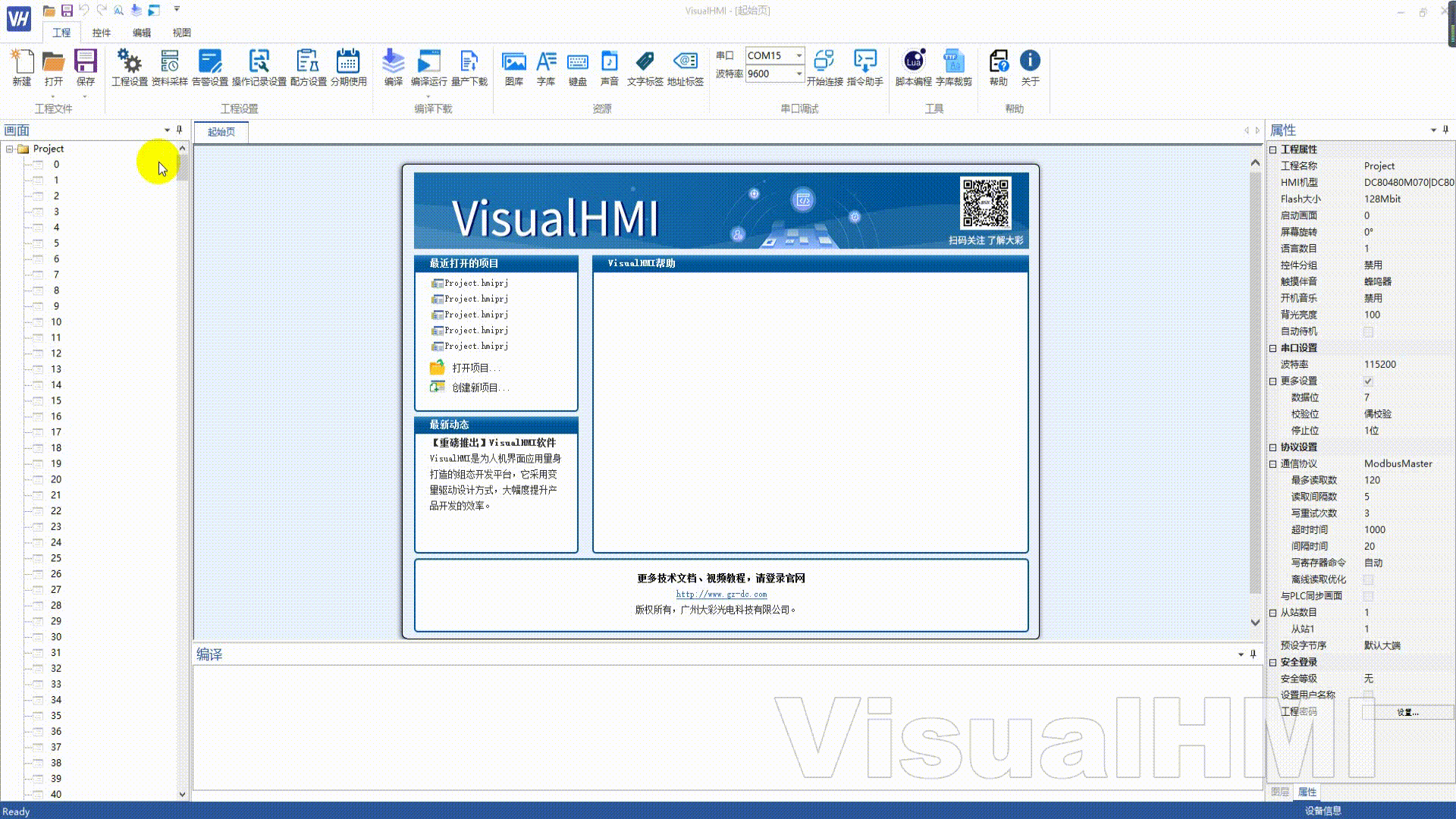Collapse the 从站数目 property group
This screenshot has height=819, width=1456.
(x=1273, y=613)
